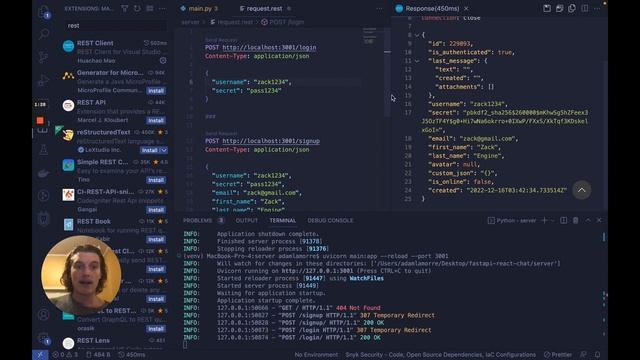Click the scroll-to-top round arrow button
This screenshot has width=640, height=360.
(x=582, y=190)
